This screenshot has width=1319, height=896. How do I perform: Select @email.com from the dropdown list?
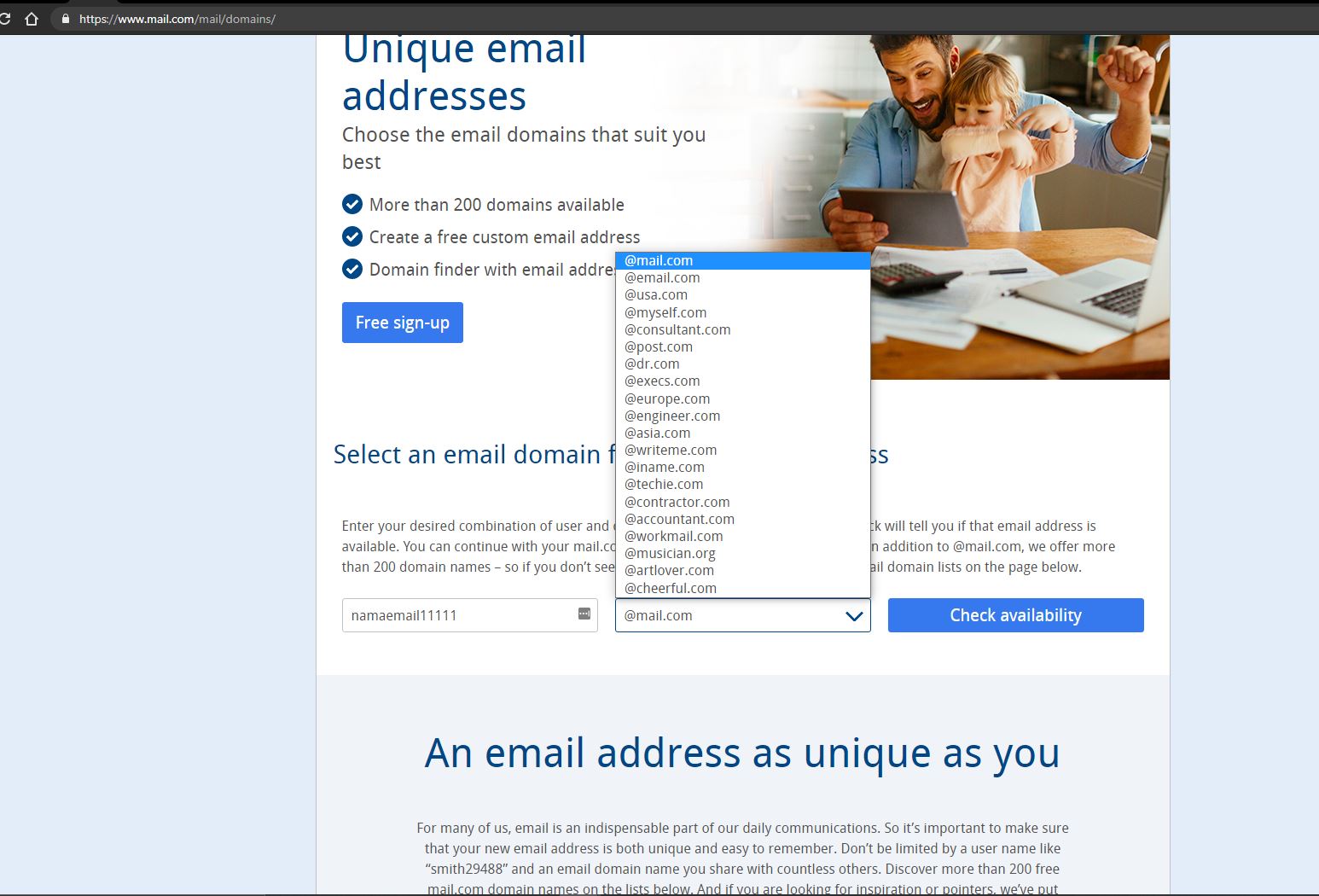[742, 277]
